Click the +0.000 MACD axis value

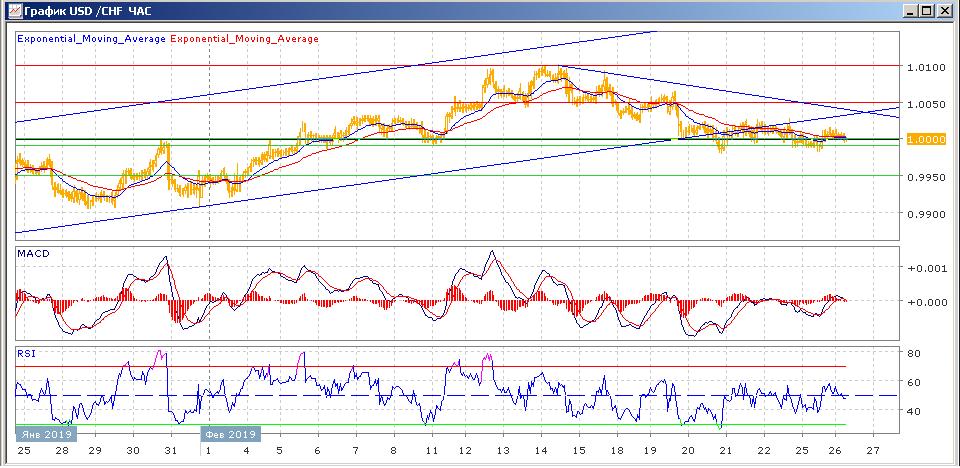click(926, 301)
